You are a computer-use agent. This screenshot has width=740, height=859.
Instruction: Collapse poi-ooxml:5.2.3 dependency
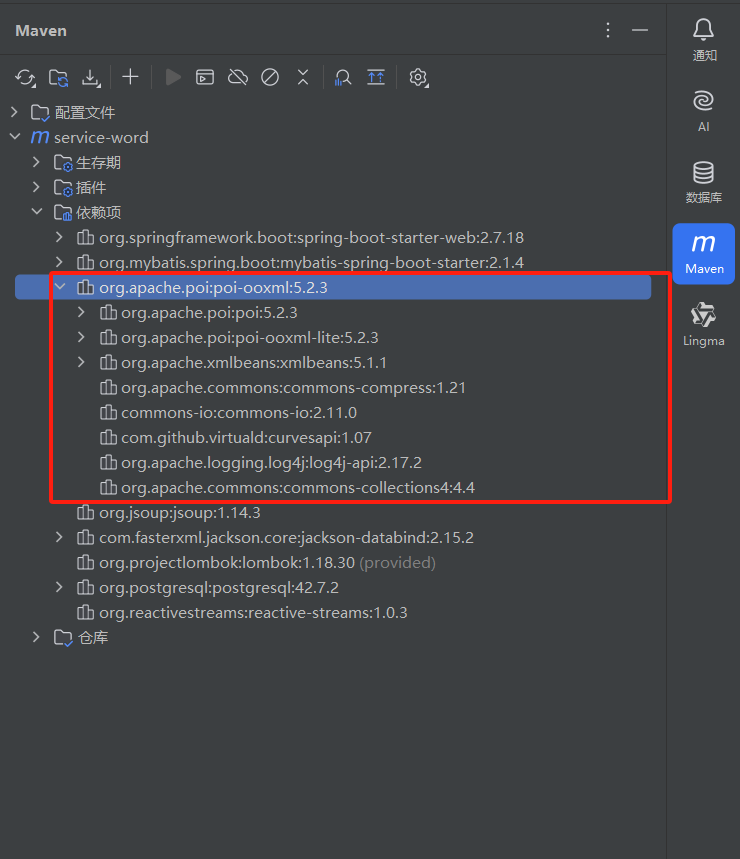(60, 287)
